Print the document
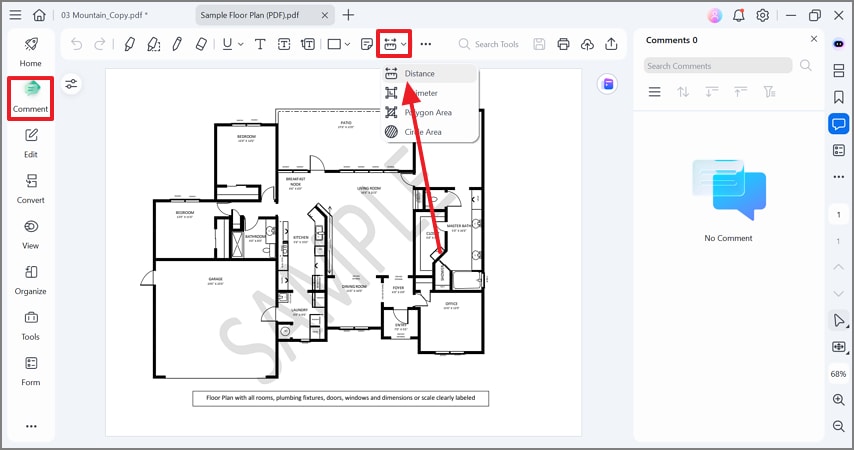854x450 pixels. [x=564, y=44]
